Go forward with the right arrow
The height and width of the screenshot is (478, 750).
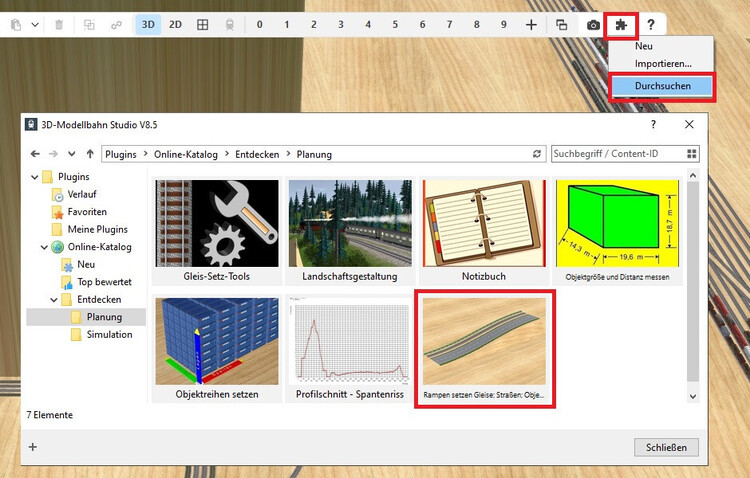(x=53, y=154)
